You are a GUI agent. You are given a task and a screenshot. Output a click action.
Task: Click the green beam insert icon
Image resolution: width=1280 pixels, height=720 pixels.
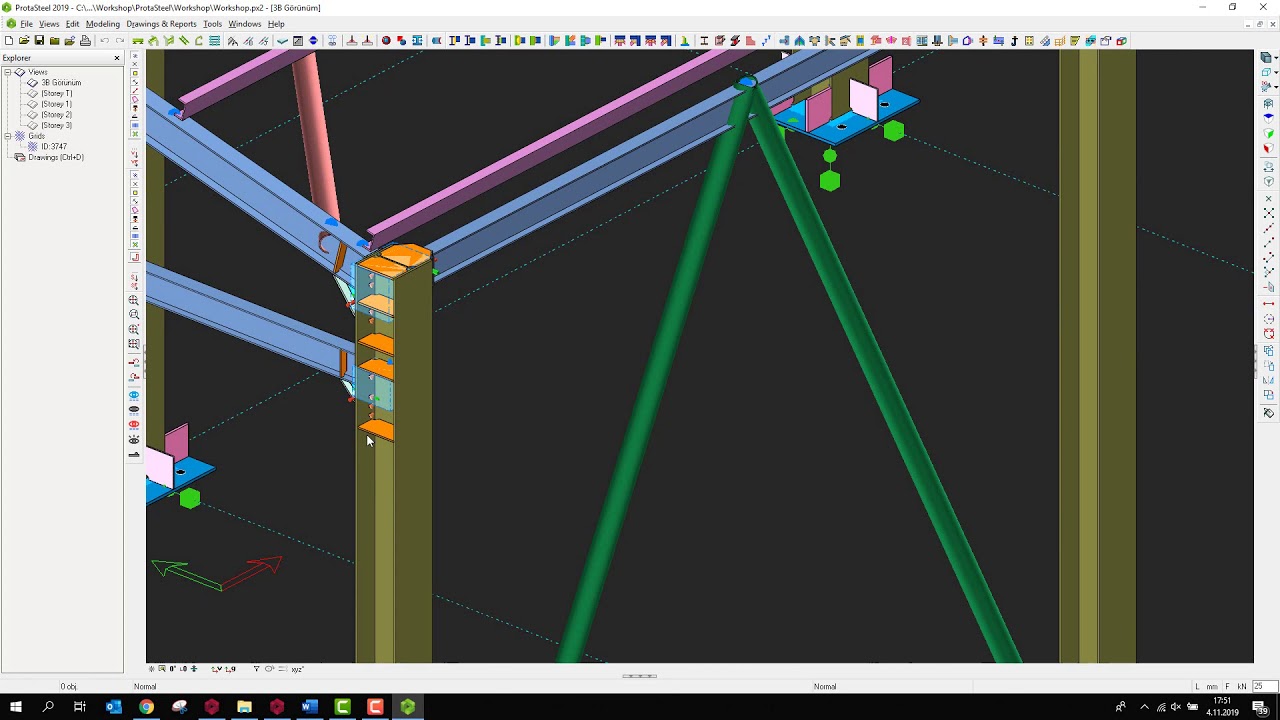(x=138, y=41)
